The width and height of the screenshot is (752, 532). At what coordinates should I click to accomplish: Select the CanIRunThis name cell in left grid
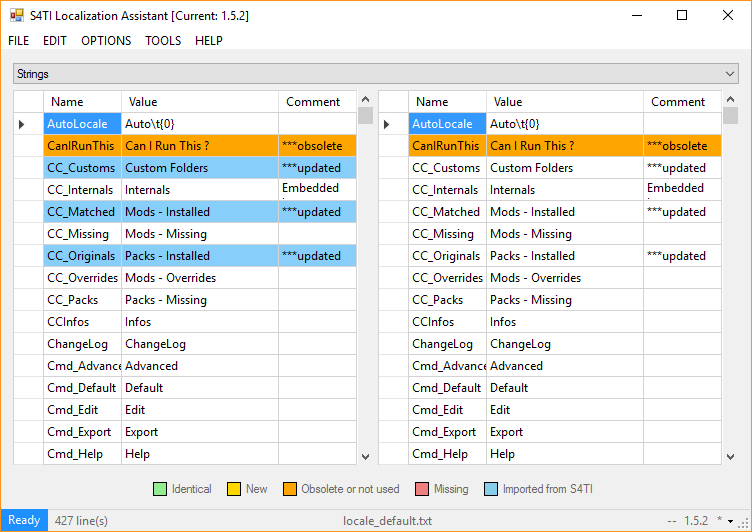click(82, 146)
